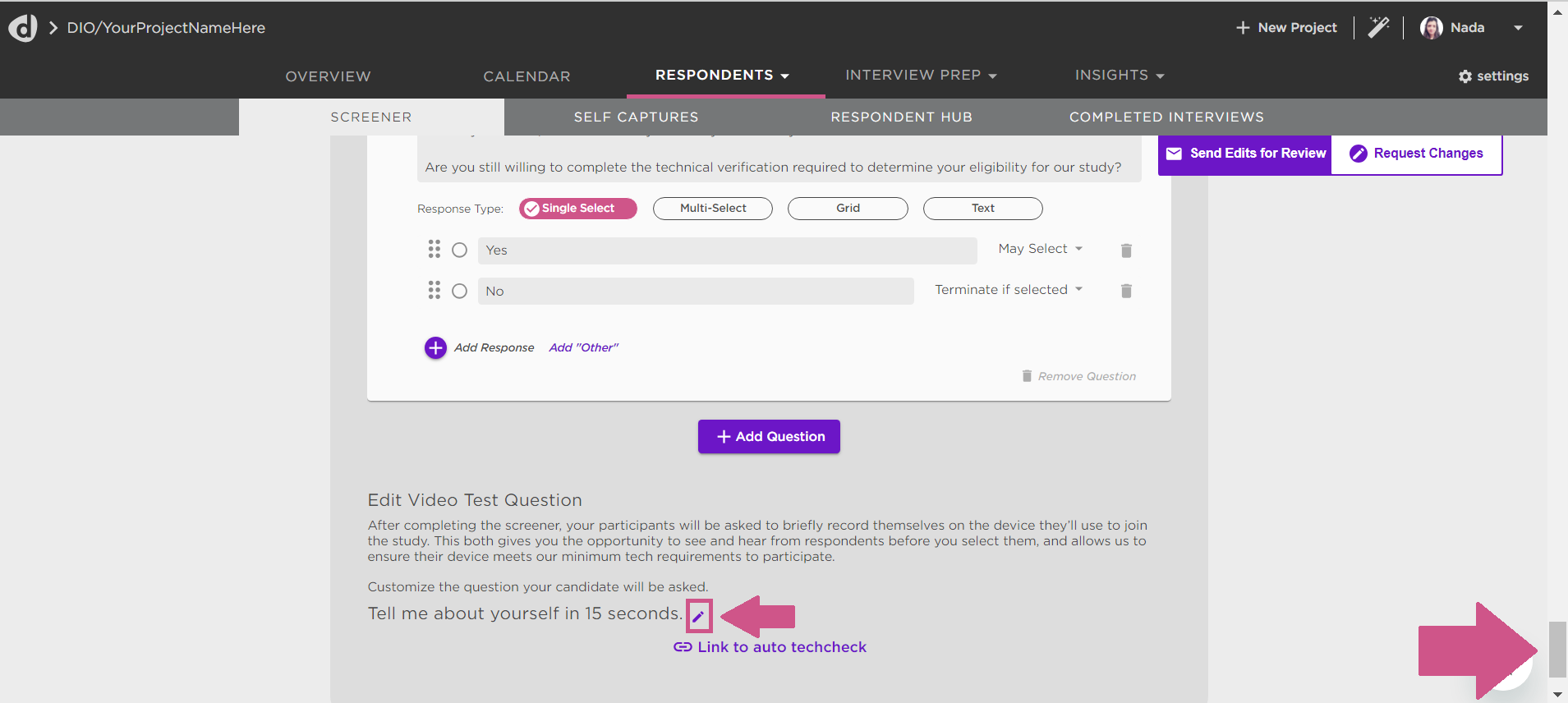Select the No radio button
The height and width of the screenshot is (703, 1568).
(459, 291)
